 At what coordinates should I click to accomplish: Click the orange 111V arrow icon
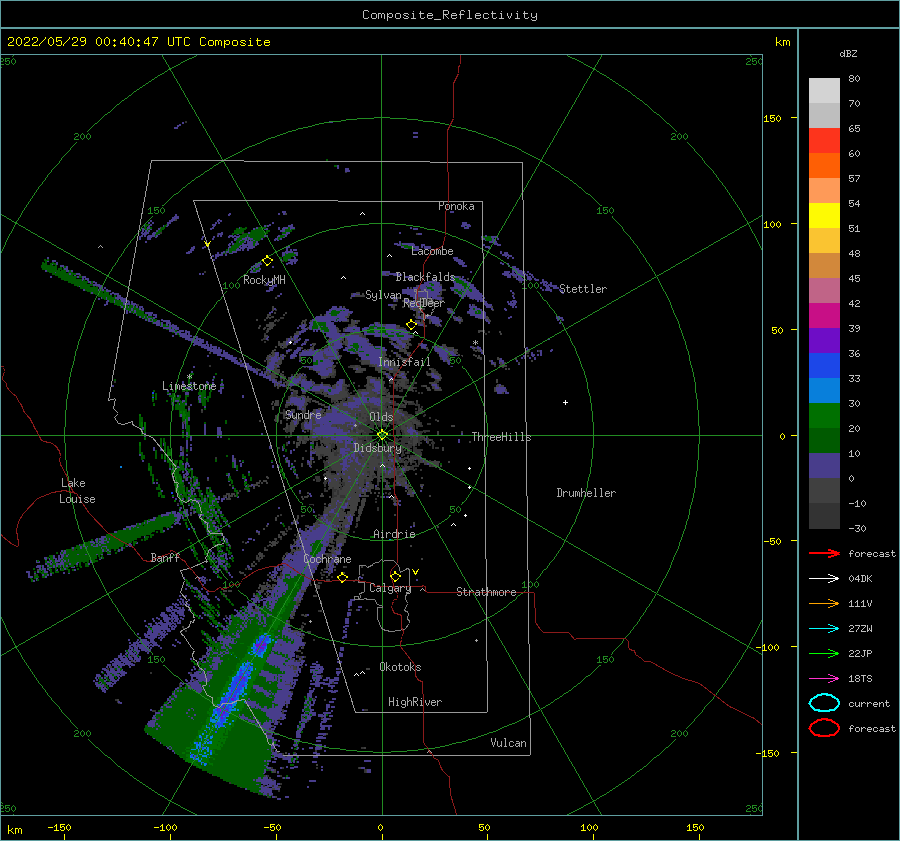(x=824, y=603)
